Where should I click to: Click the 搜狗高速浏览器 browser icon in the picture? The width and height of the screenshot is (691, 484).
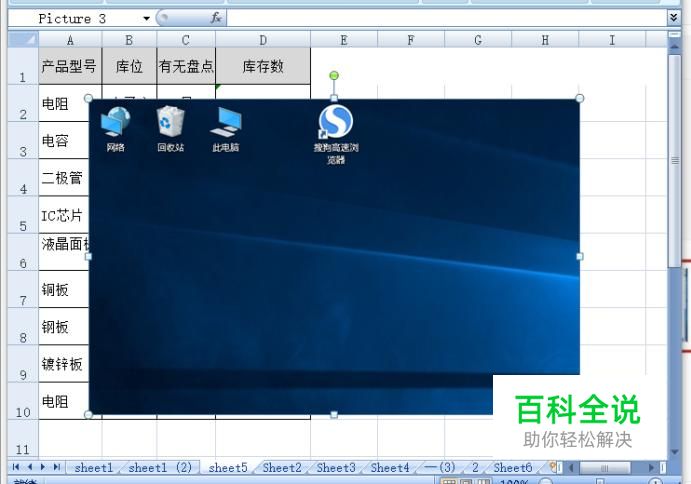[336, 134]
